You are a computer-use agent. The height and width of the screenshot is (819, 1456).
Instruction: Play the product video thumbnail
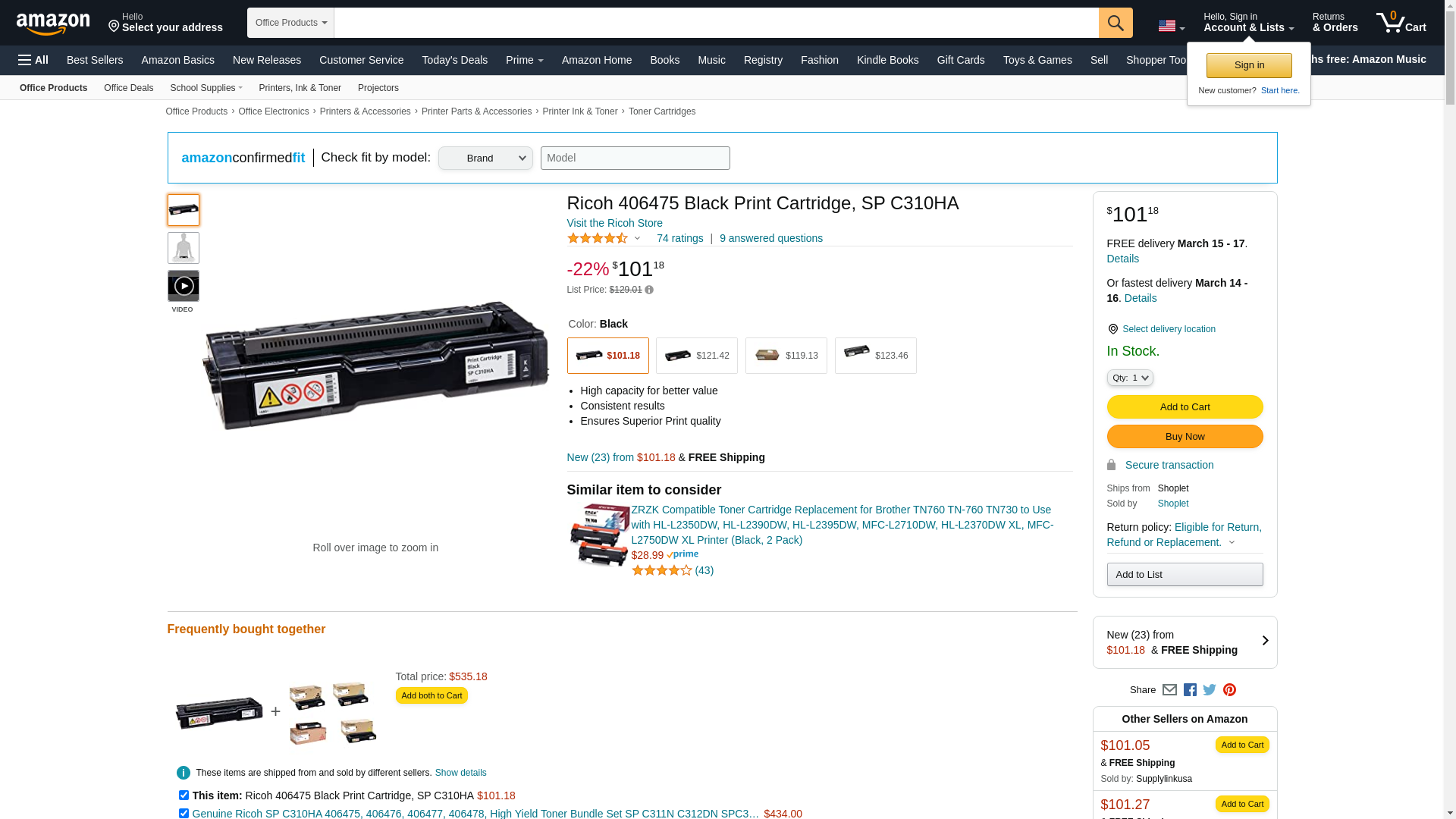tap(183, 287)
